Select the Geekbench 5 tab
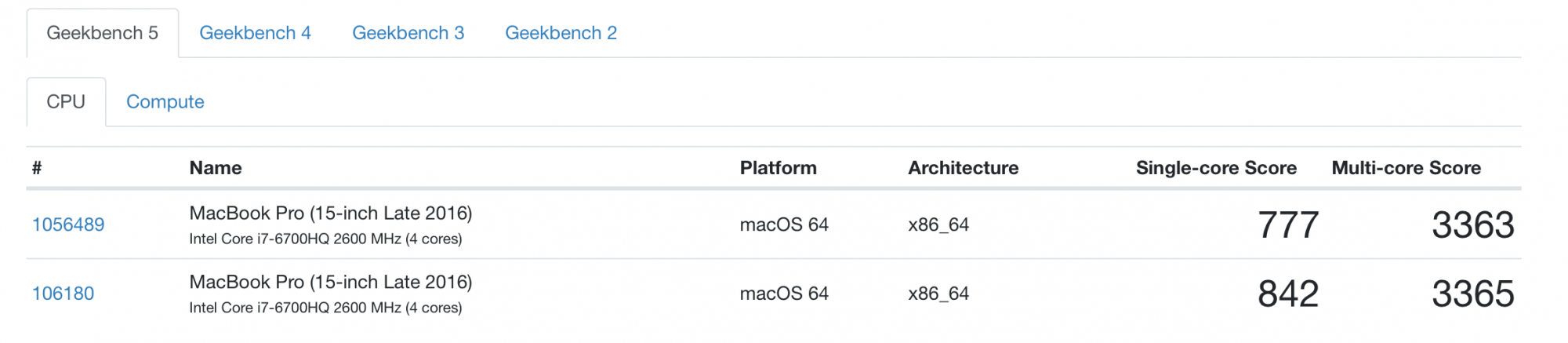1568x343 pixels. click(103, 33)
